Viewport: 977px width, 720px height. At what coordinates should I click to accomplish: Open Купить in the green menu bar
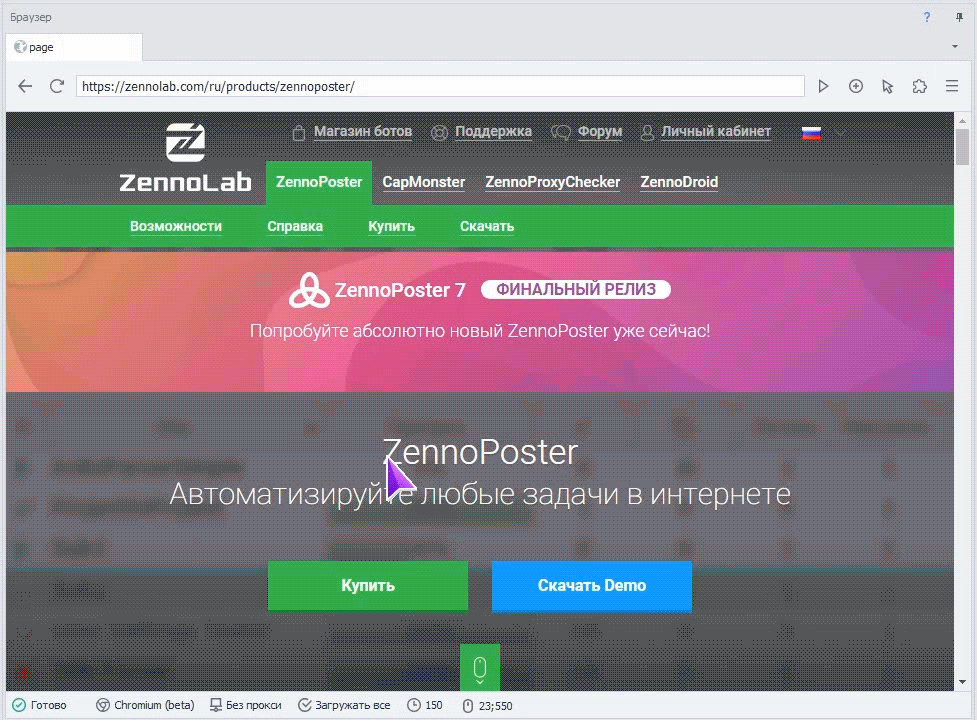click(391, 226)
